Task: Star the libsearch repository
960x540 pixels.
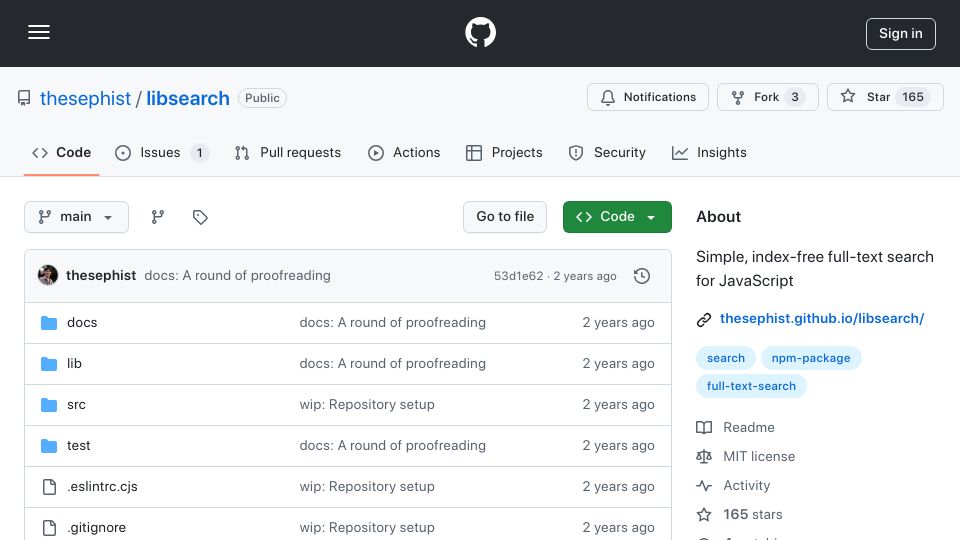Action: pyautogui.click(x=885, y=97)
